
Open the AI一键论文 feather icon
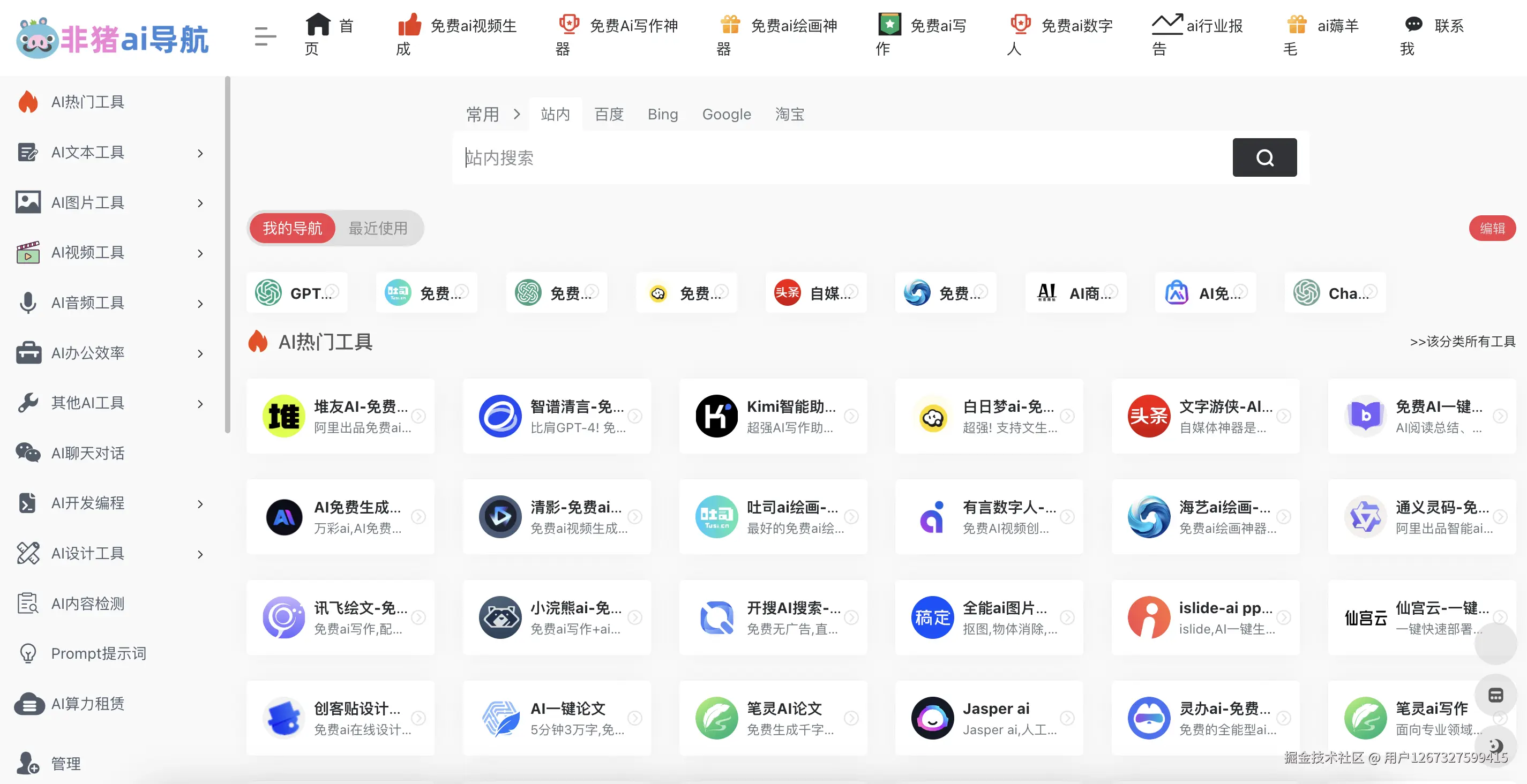tap(500, 718)
